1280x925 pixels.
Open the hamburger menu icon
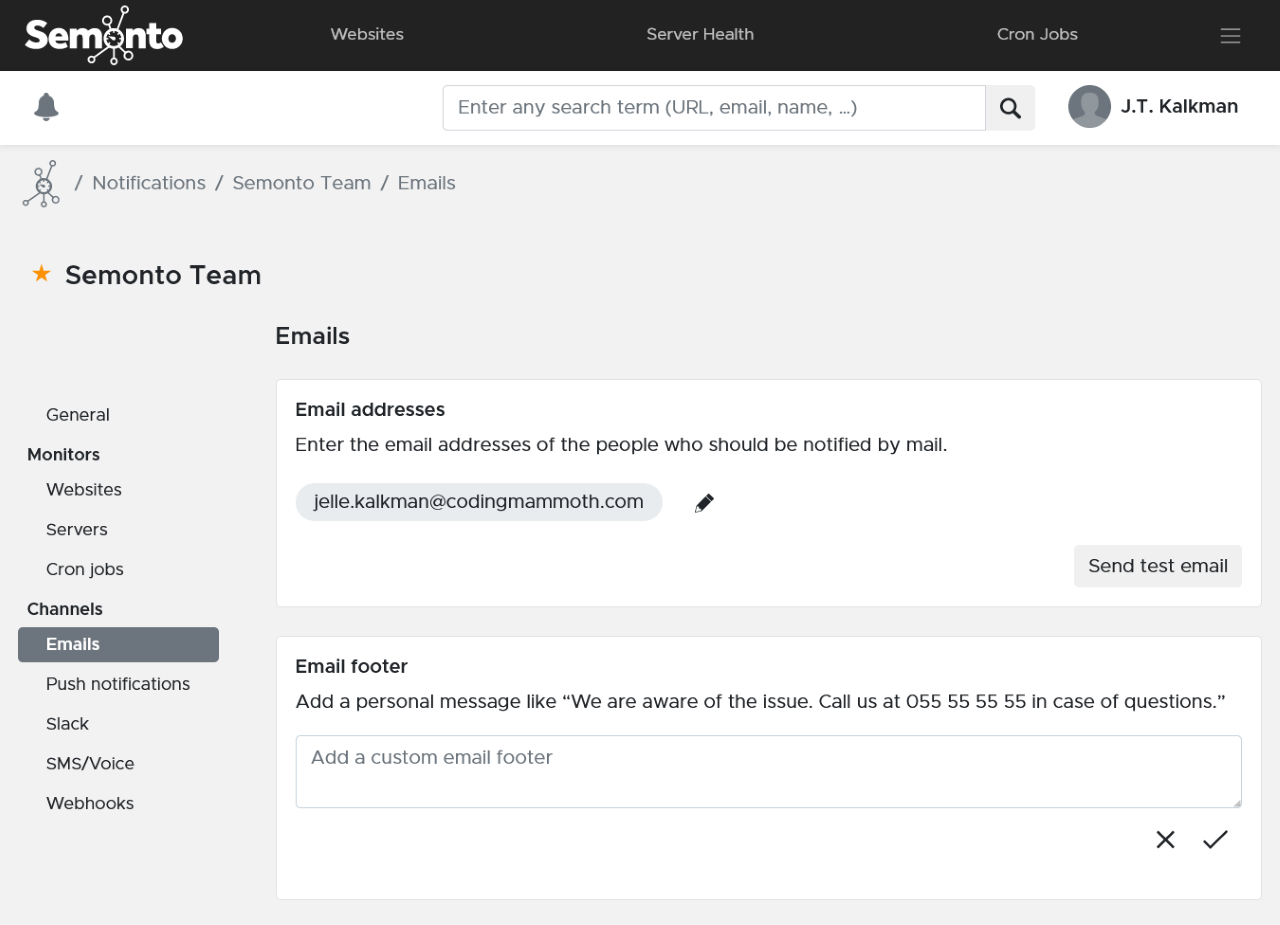(1230, 35)
